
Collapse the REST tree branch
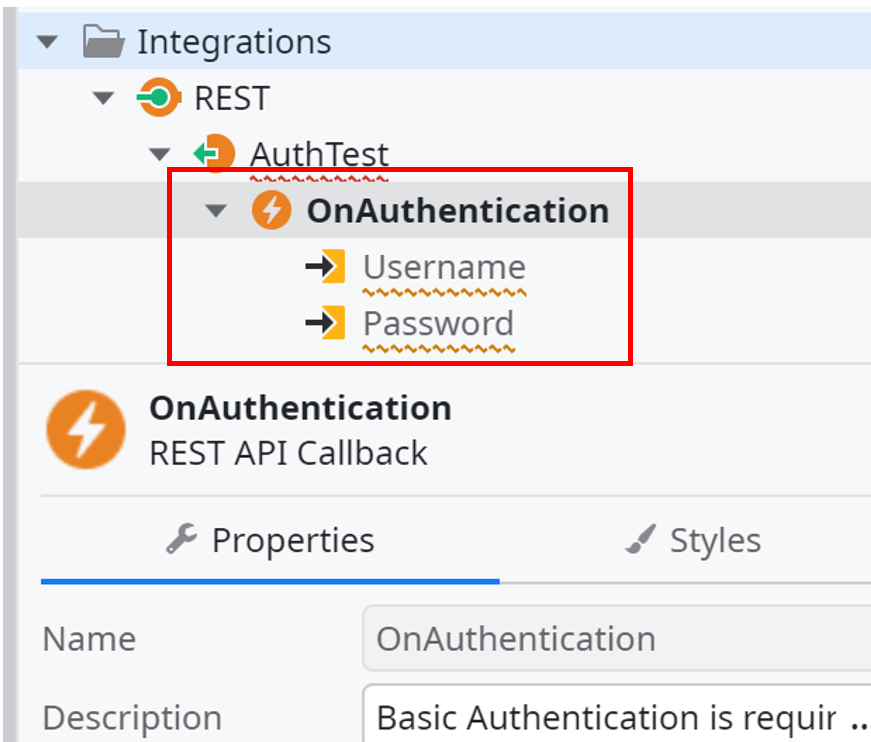[102, 97]
